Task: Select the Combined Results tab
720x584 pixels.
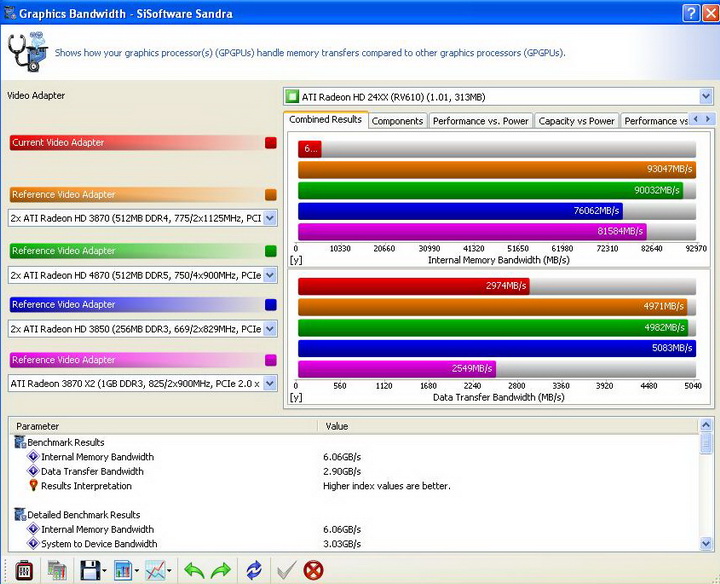Action: click(326, 120)
